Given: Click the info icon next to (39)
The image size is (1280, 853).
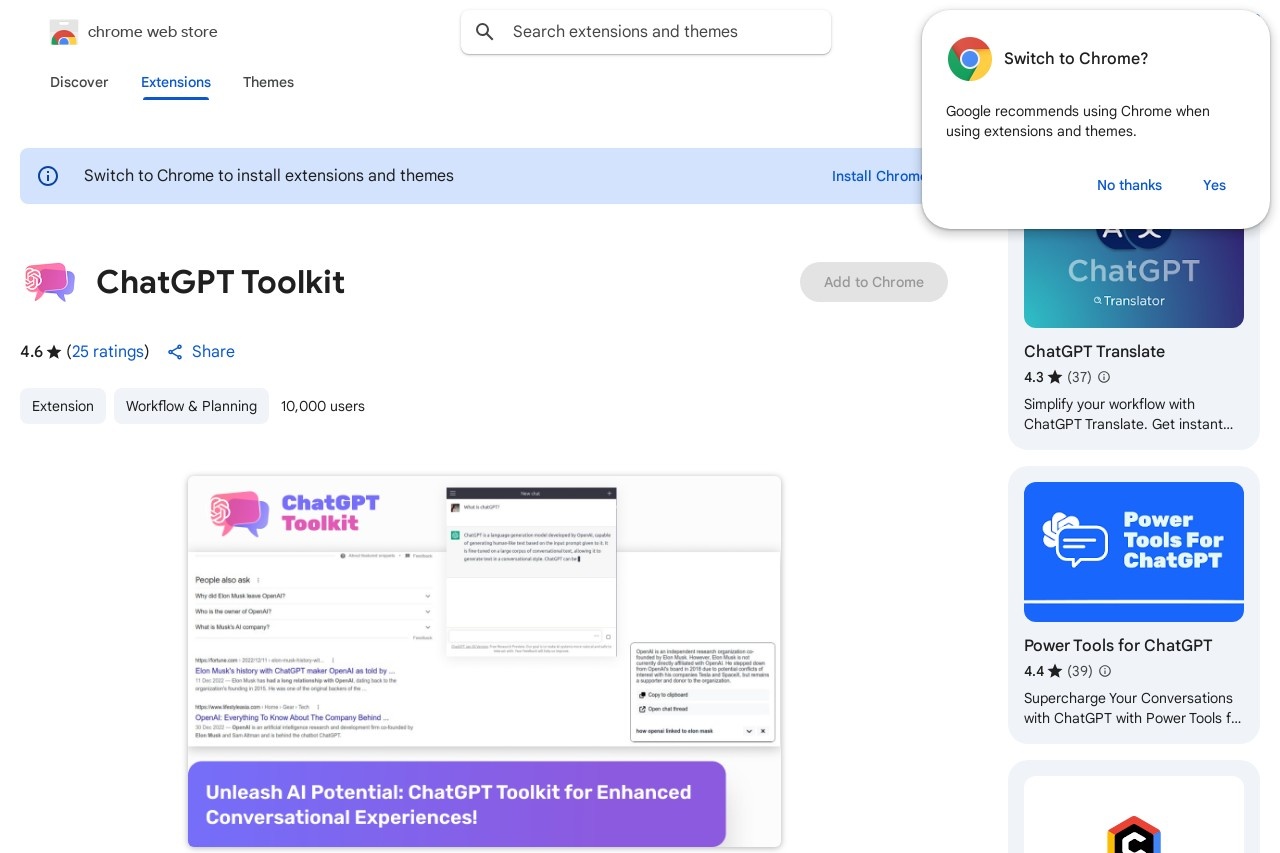Looking at the screenshot, I should (1105, 671).
